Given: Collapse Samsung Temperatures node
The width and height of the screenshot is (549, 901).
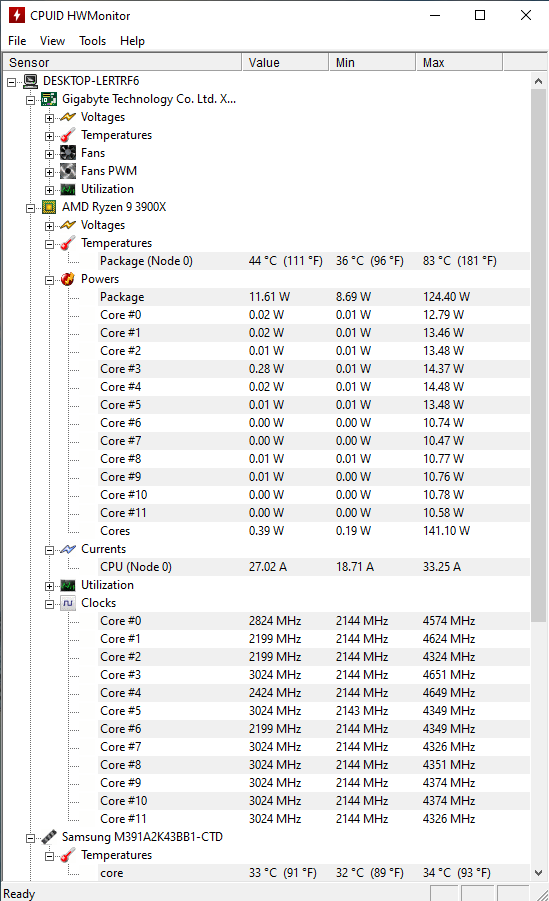Looking at the screenshot, I should pyautogui.click(x=49, y=856).
